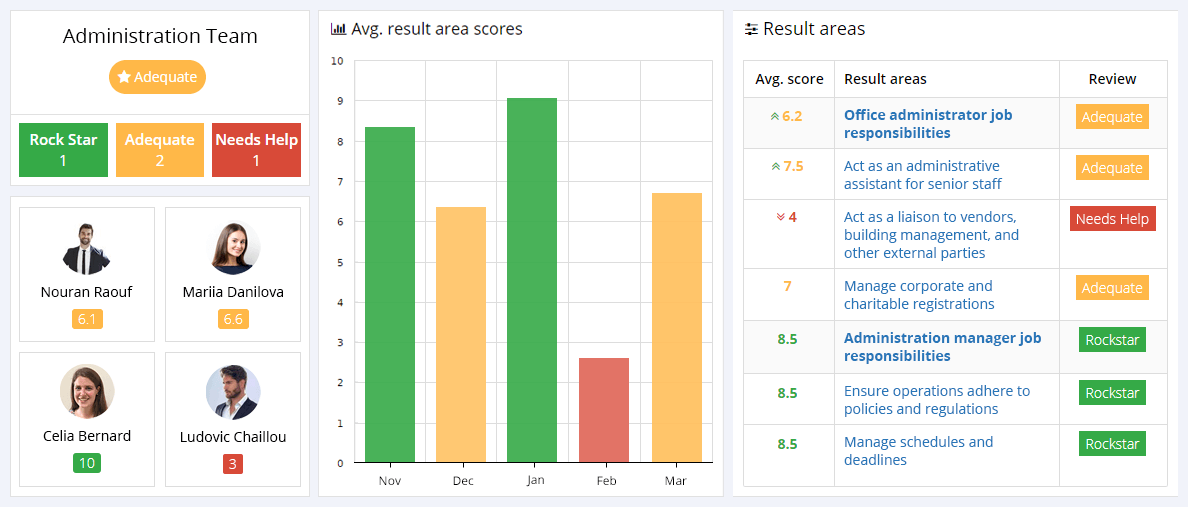Click the bar chart icon beside Avg. result area scores

(x=338, y=29)
